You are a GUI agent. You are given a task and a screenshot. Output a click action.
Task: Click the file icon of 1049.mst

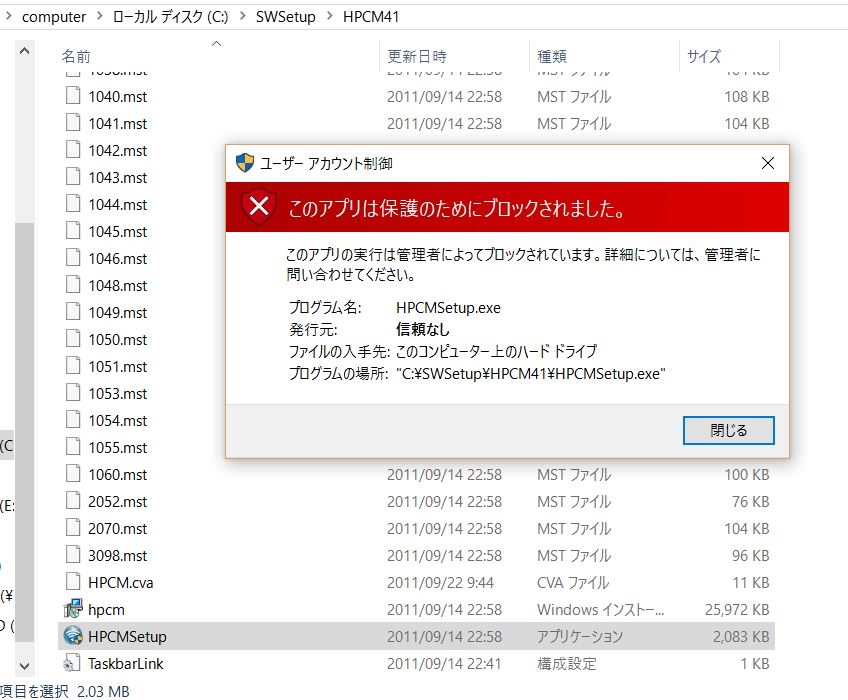click(73, 312)
